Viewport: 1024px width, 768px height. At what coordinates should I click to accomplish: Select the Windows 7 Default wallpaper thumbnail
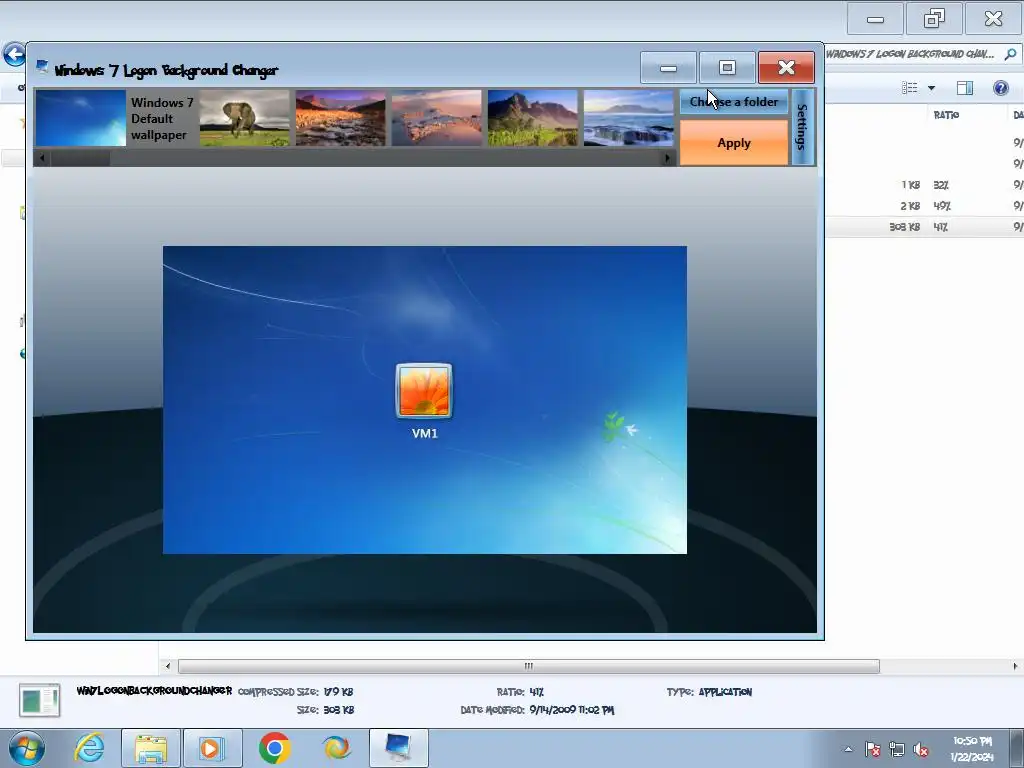point(80,118)
